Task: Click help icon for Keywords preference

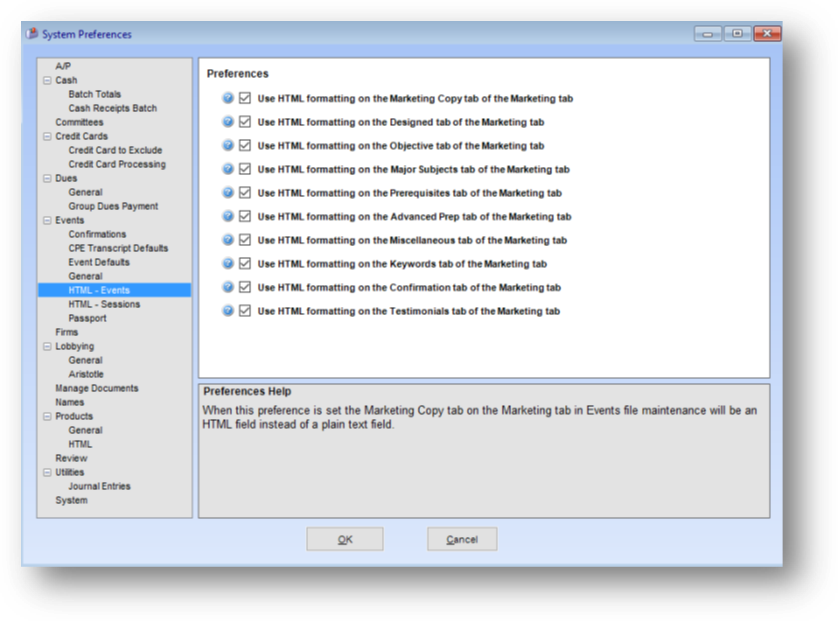Action: [228, 263]
